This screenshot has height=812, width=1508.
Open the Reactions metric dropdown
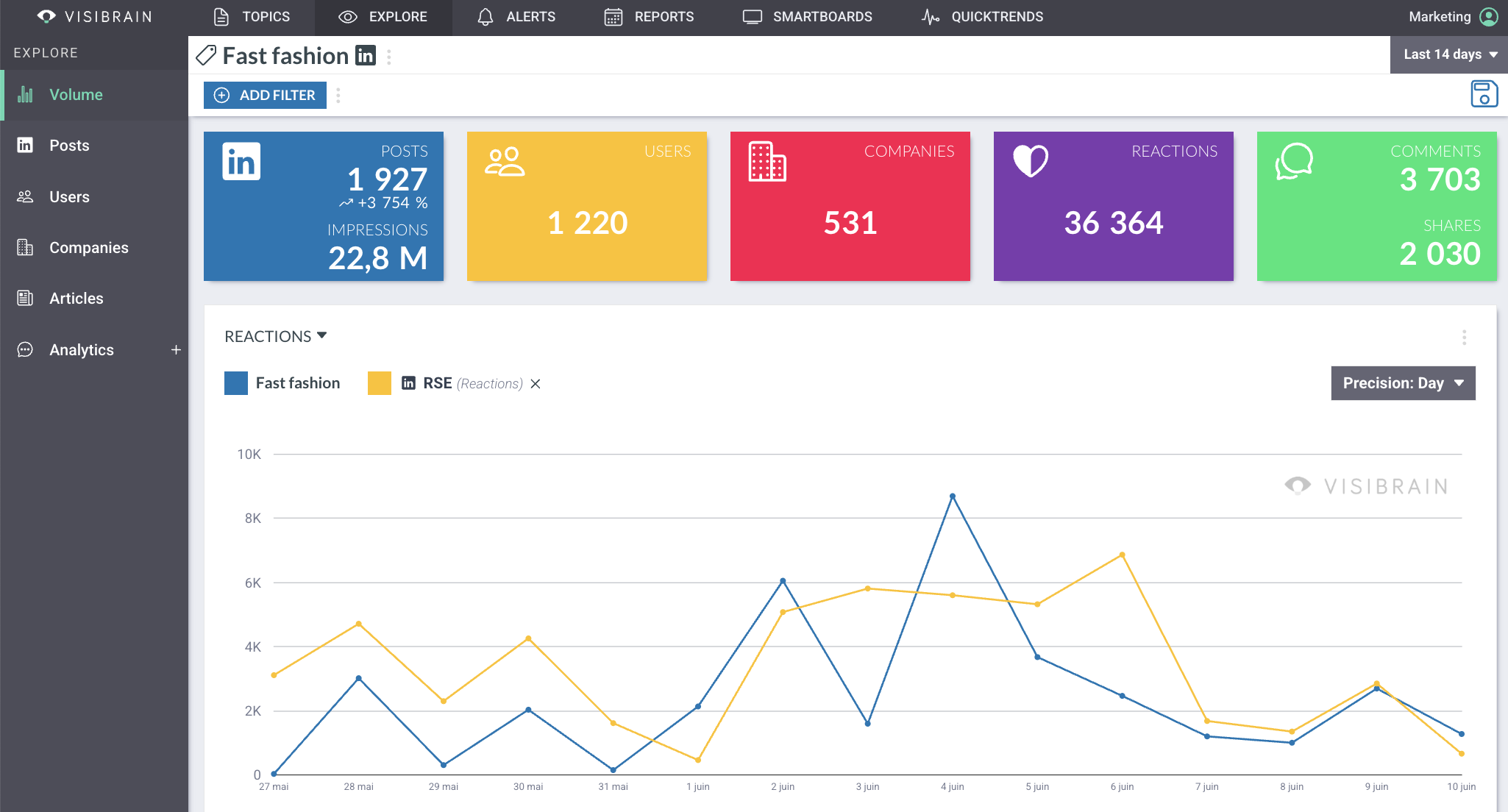[x=276, y=336]
